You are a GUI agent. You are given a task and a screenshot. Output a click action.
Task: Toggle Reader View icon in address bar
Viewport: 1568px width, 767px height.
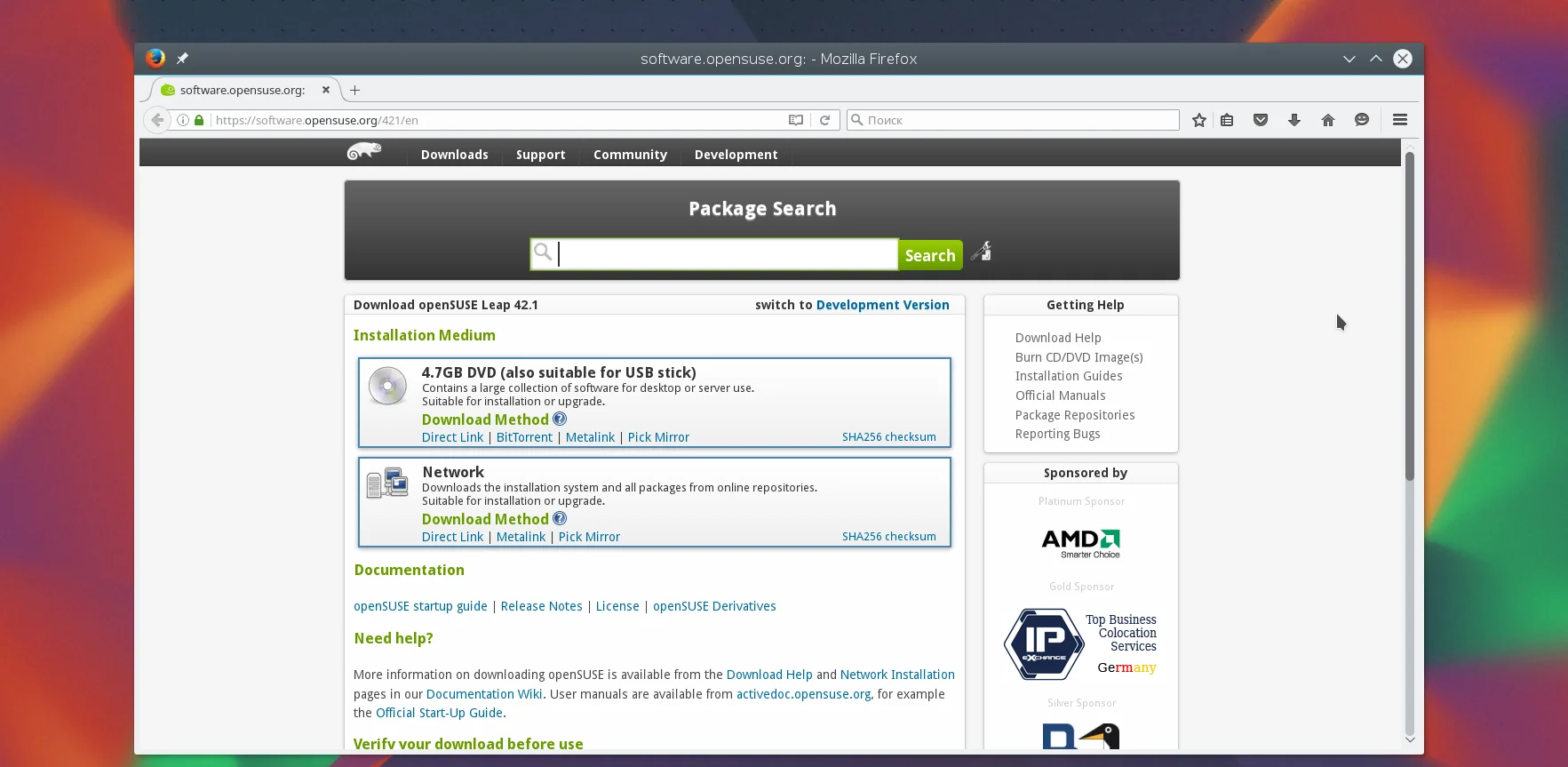796,120
